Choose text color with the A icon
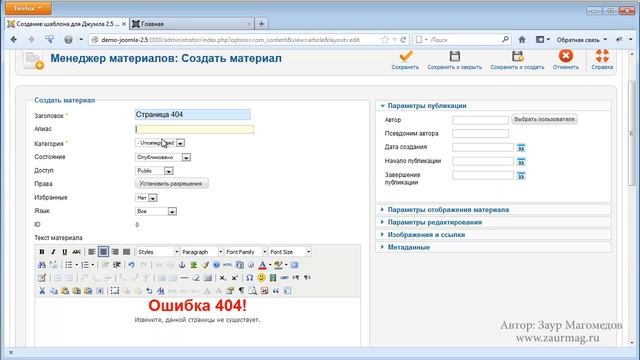This screenshot has height=360, width=640. point(262,265)
